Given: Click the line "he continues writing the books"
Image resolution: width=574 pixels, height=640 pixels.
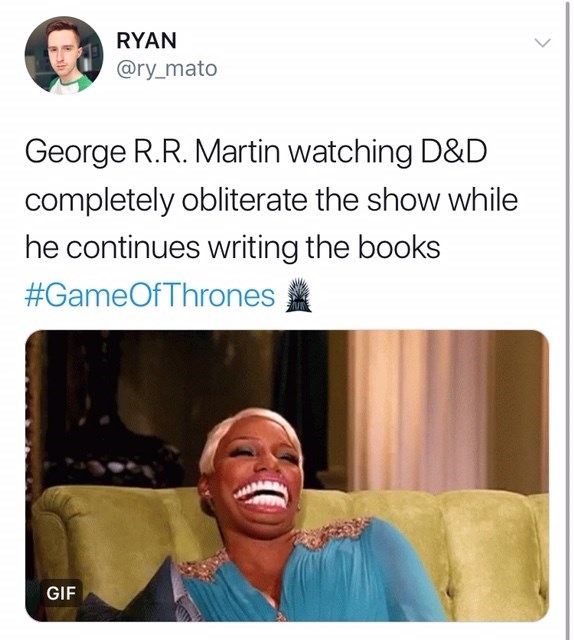Looking at the screenshot, I should pyautogui.click(x=232, y=248).
